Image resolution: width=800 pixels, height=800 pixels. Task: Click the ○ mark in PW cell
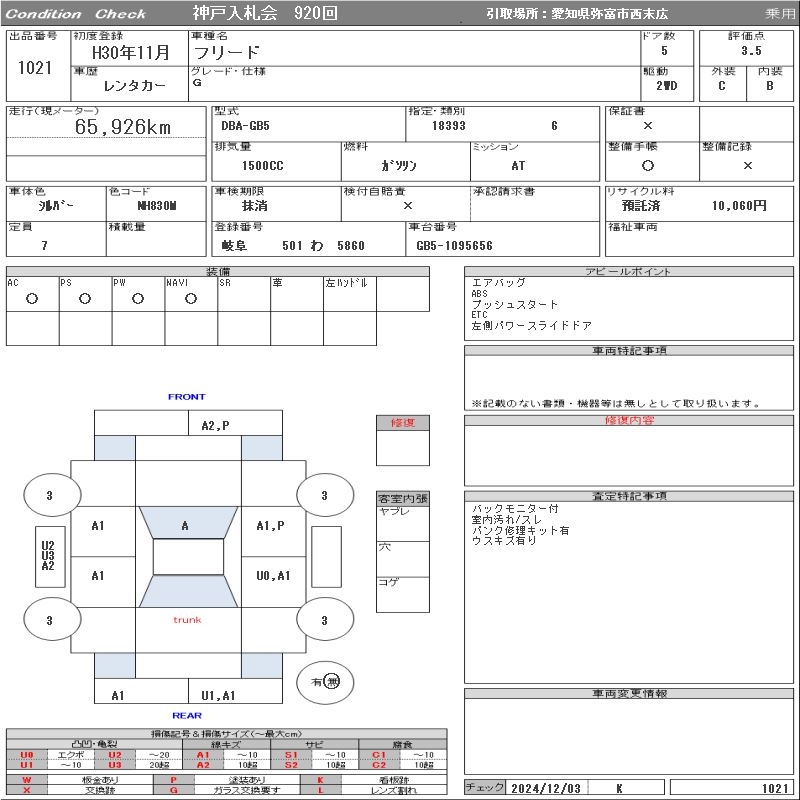pos(138,298)
